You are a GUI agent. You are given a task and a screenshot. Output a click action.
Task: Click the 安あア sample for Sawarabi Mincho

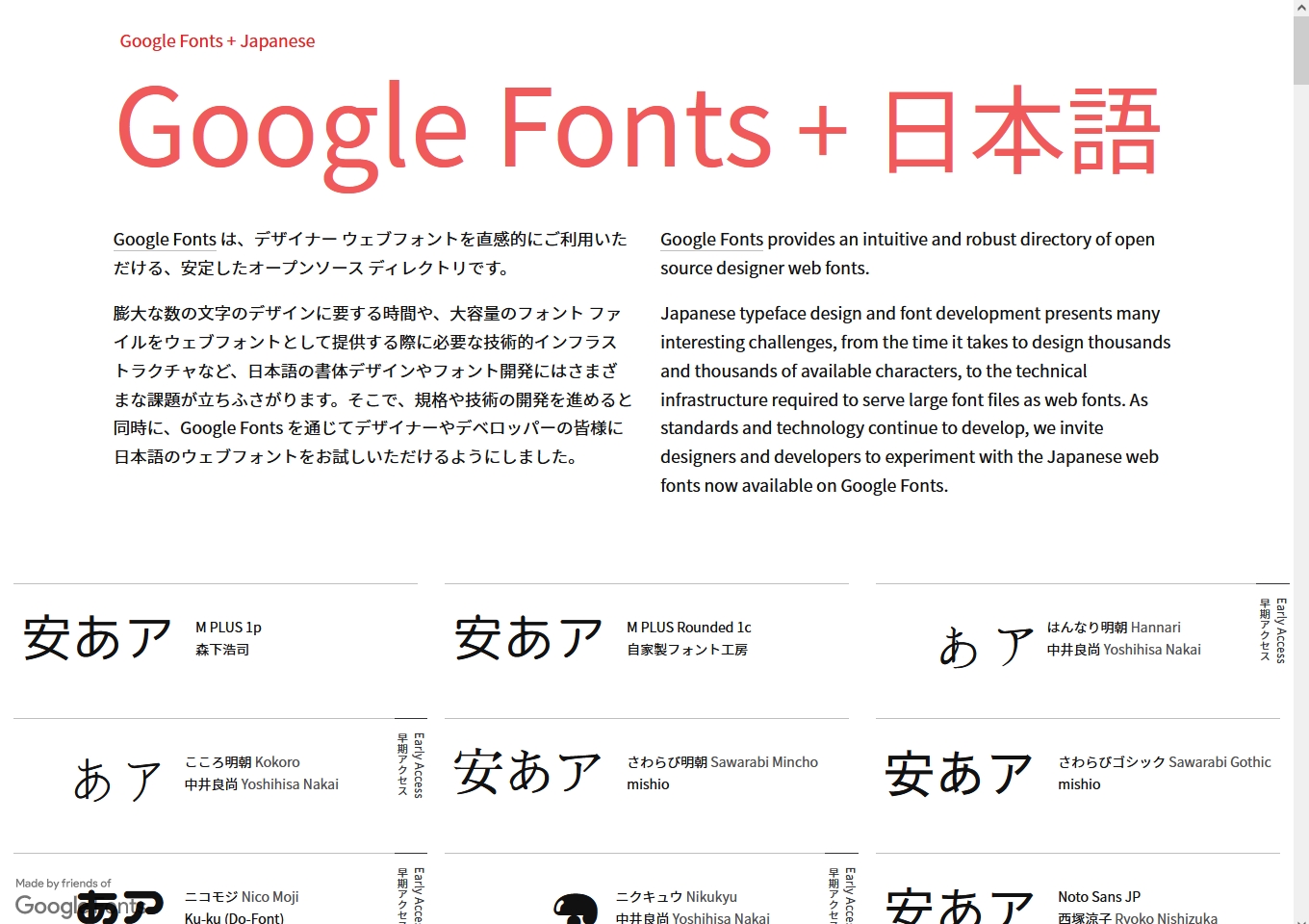tap(528, 772)
